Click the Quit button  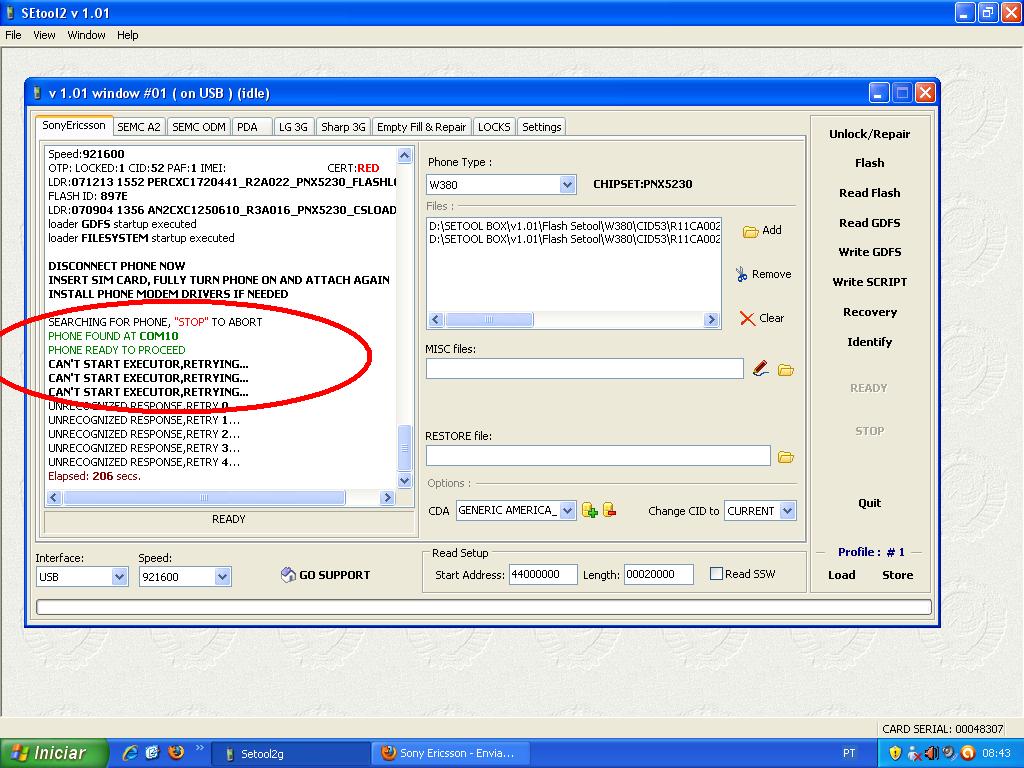[x=869, y=503]
